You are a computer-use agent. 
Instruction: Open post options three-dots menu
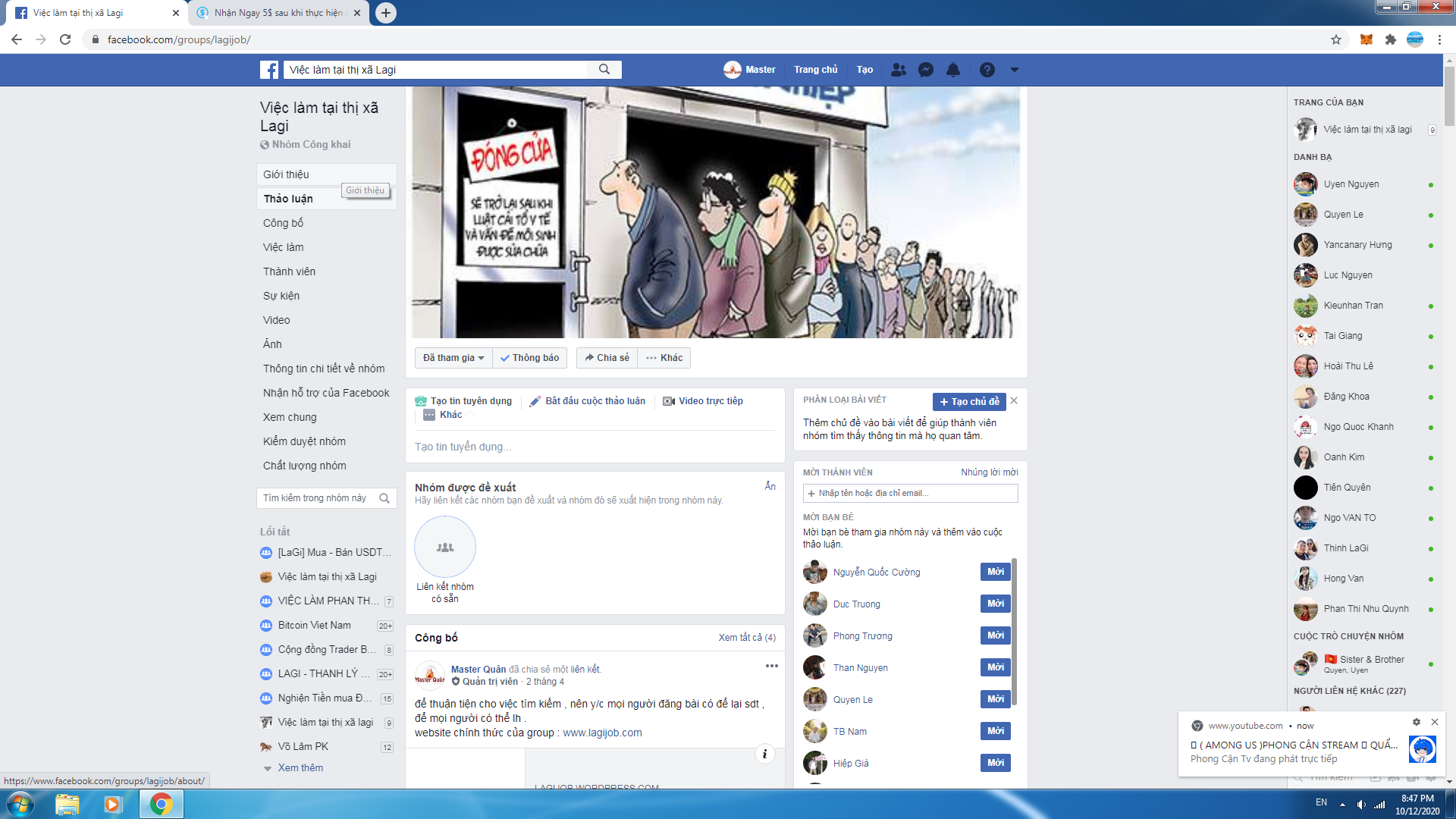(771, 666)
